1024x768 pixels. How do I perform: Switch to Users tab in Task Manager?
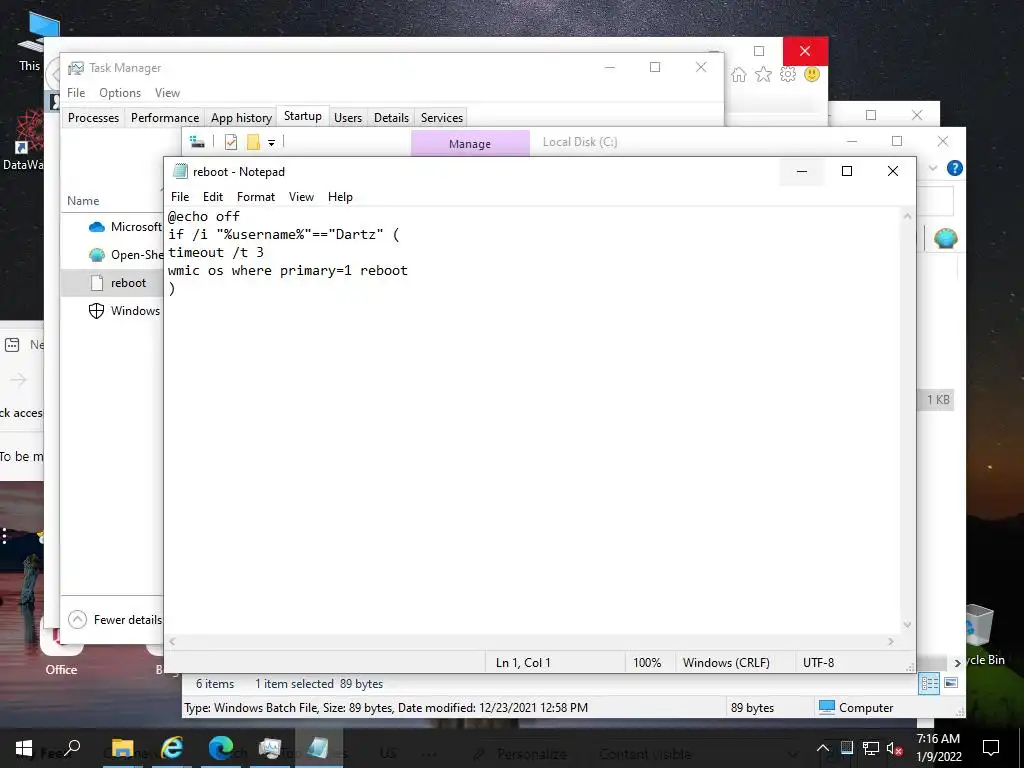(x=347, y=118)
